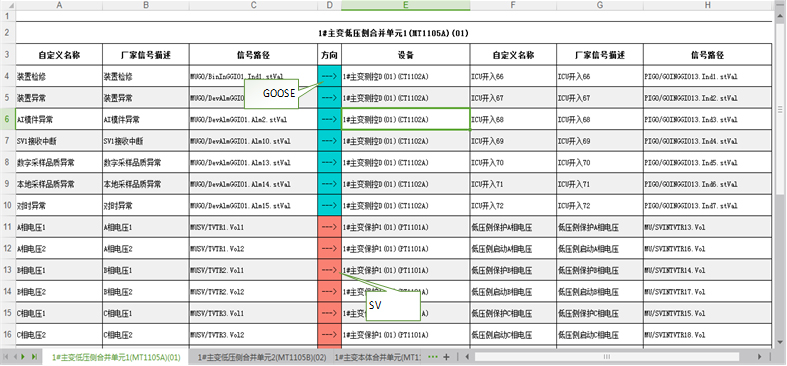Screen dimensions: 787x366
Task: Click the horizontal scrollbar thumb
Action: point(607,357)
